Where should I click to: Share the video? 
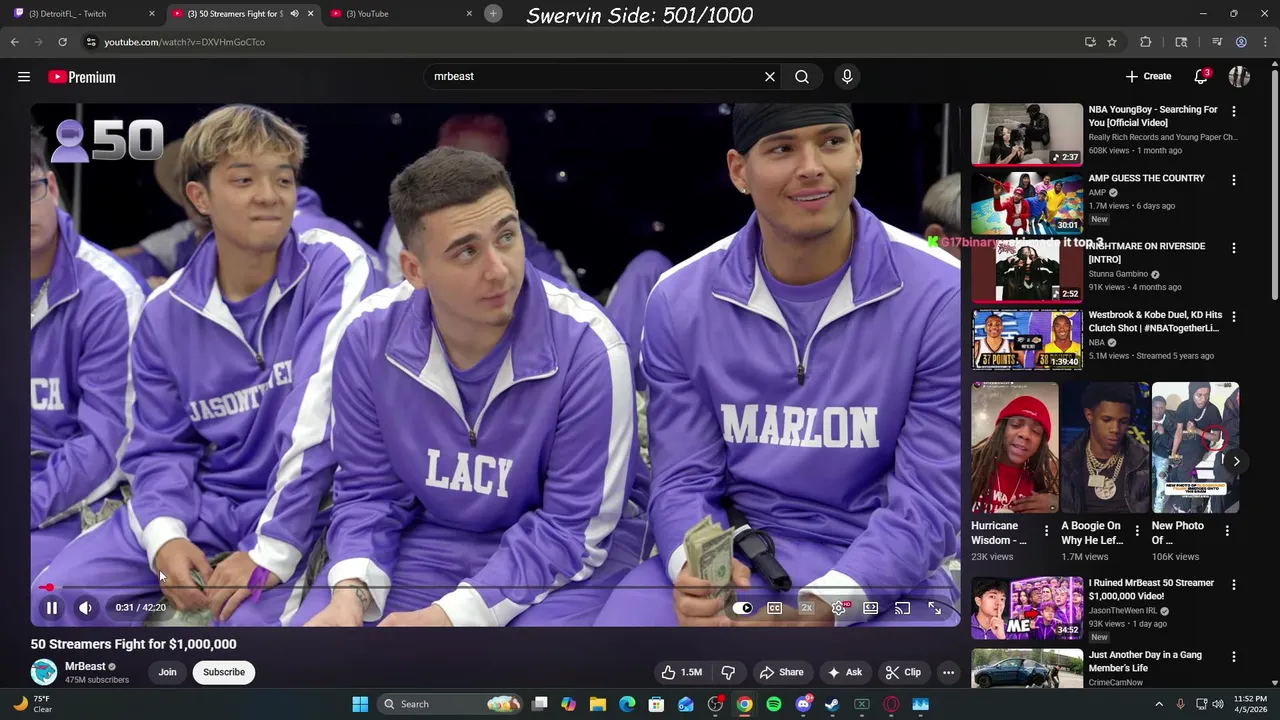pyautogui.click(x=781, y=672)
